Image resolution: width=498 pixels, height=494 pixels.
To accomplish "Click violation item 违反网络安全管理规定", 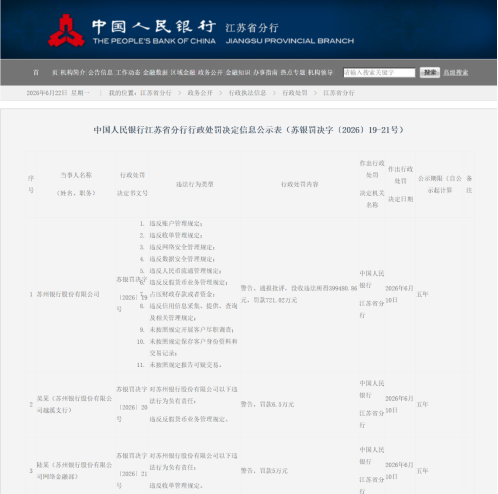I will (182, 247).
